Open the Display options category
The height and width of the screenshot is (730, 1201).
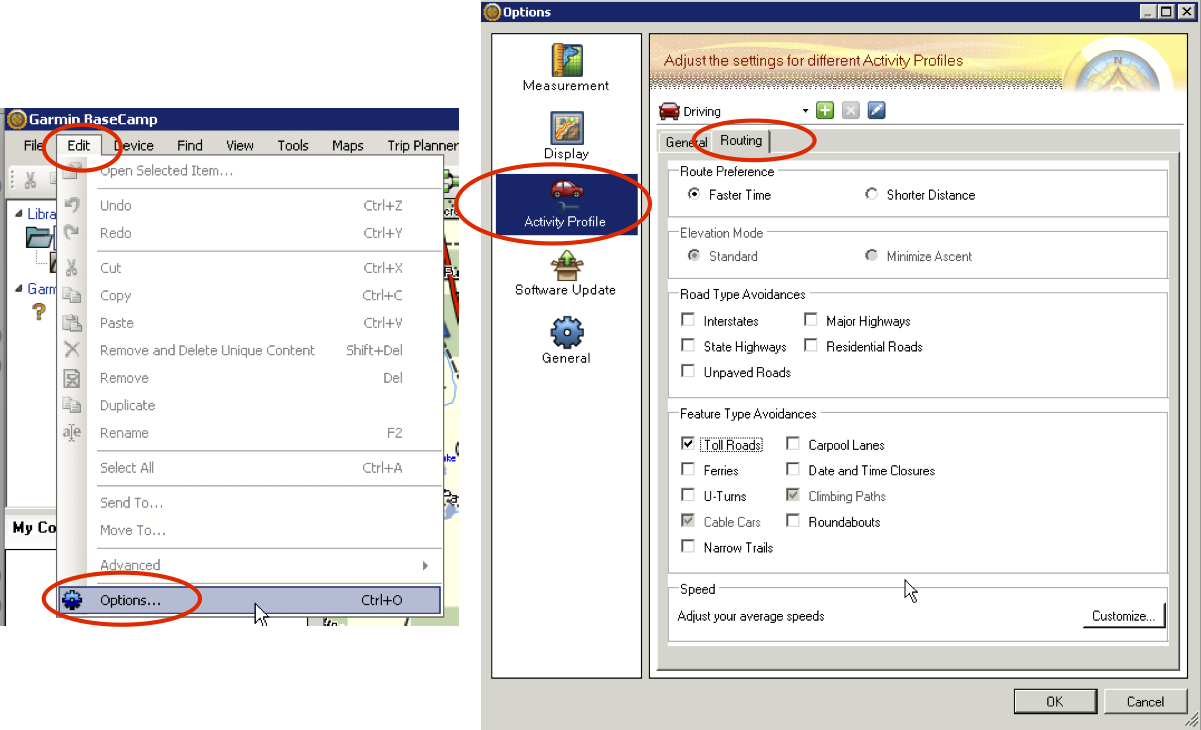click(x=566, y=136)
